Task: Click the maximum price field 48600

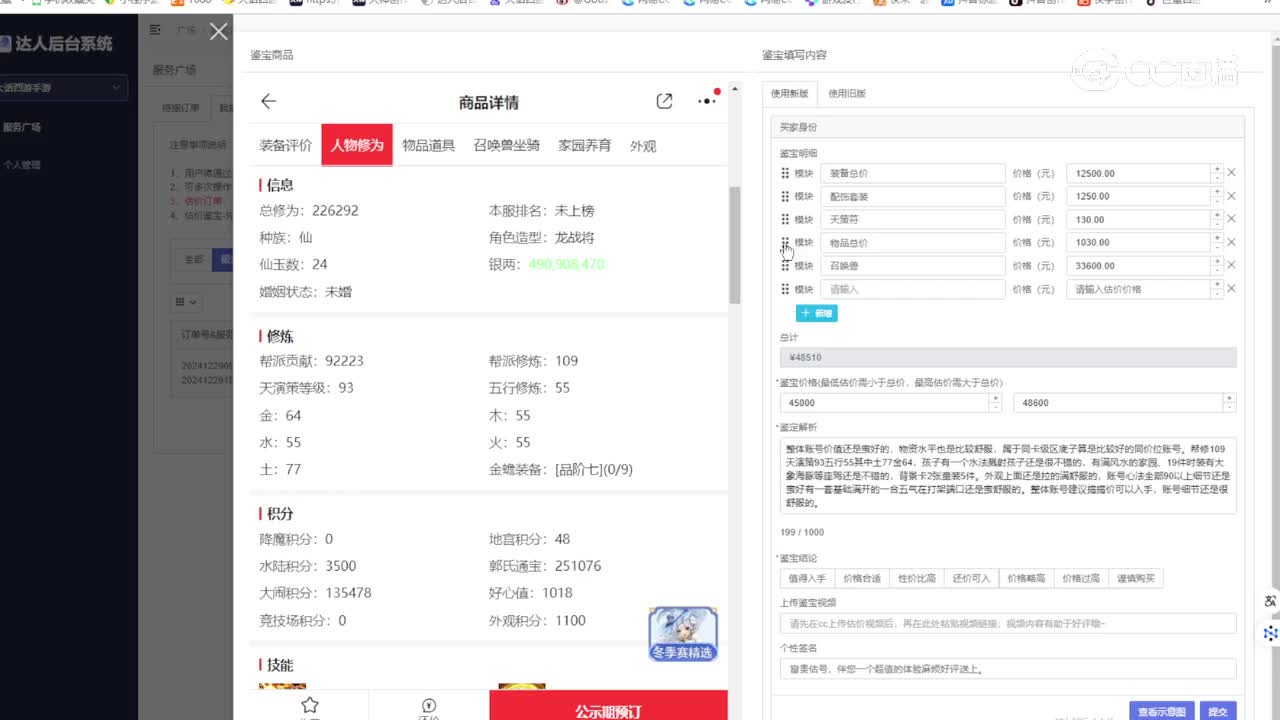Action: click(1118, 402)
